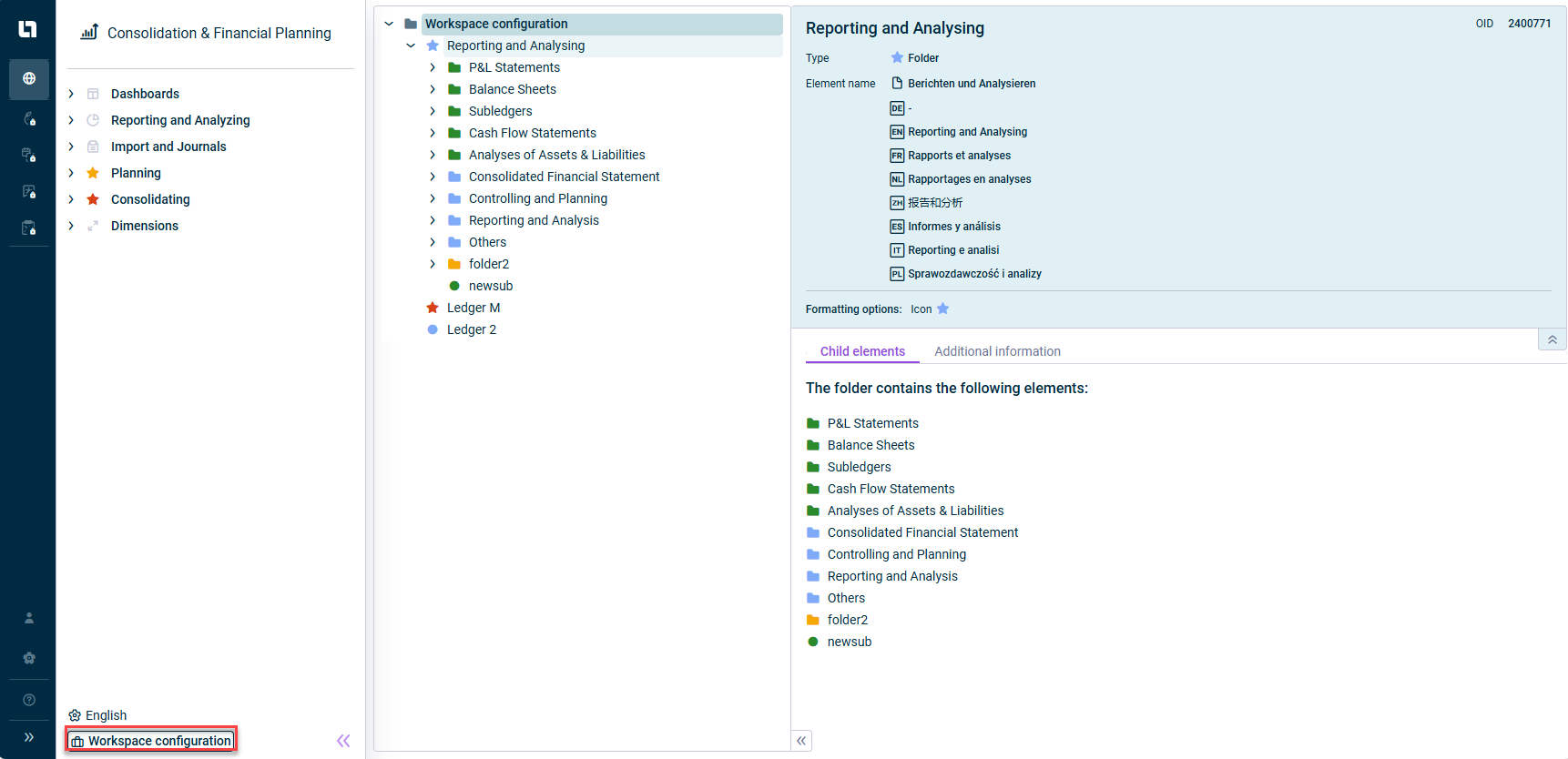Click the ES language badge
Screen dimensions: 1568x759
897,227
